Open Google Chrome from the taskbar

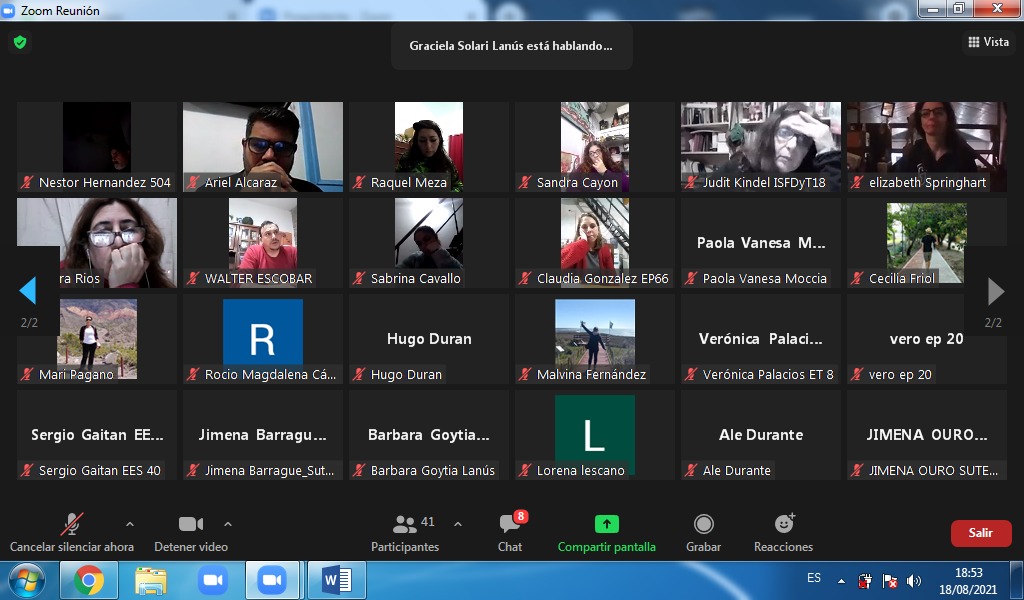(88, 580)
